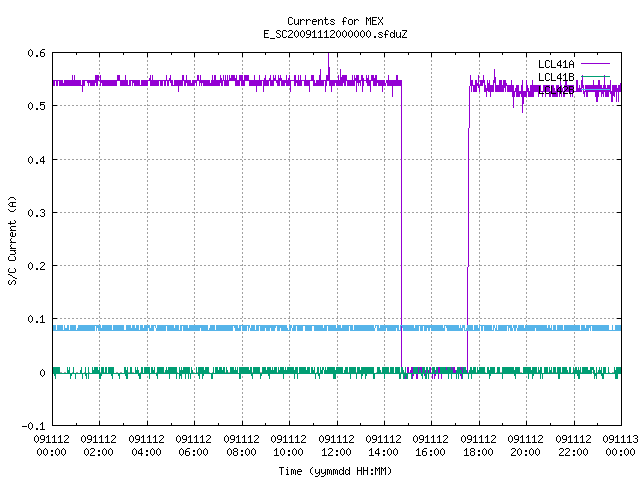Click the green LCL41B trace near 0 A
Screen dimensions: 640x480
(x=337, y=371)
